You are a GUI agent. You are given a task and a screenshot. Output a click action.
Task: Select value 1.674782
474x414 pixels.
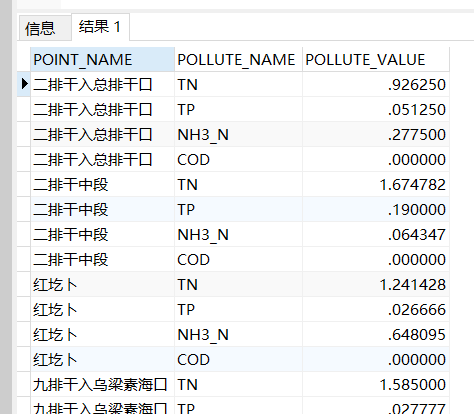pyautogui.click(x=376, y=185)
